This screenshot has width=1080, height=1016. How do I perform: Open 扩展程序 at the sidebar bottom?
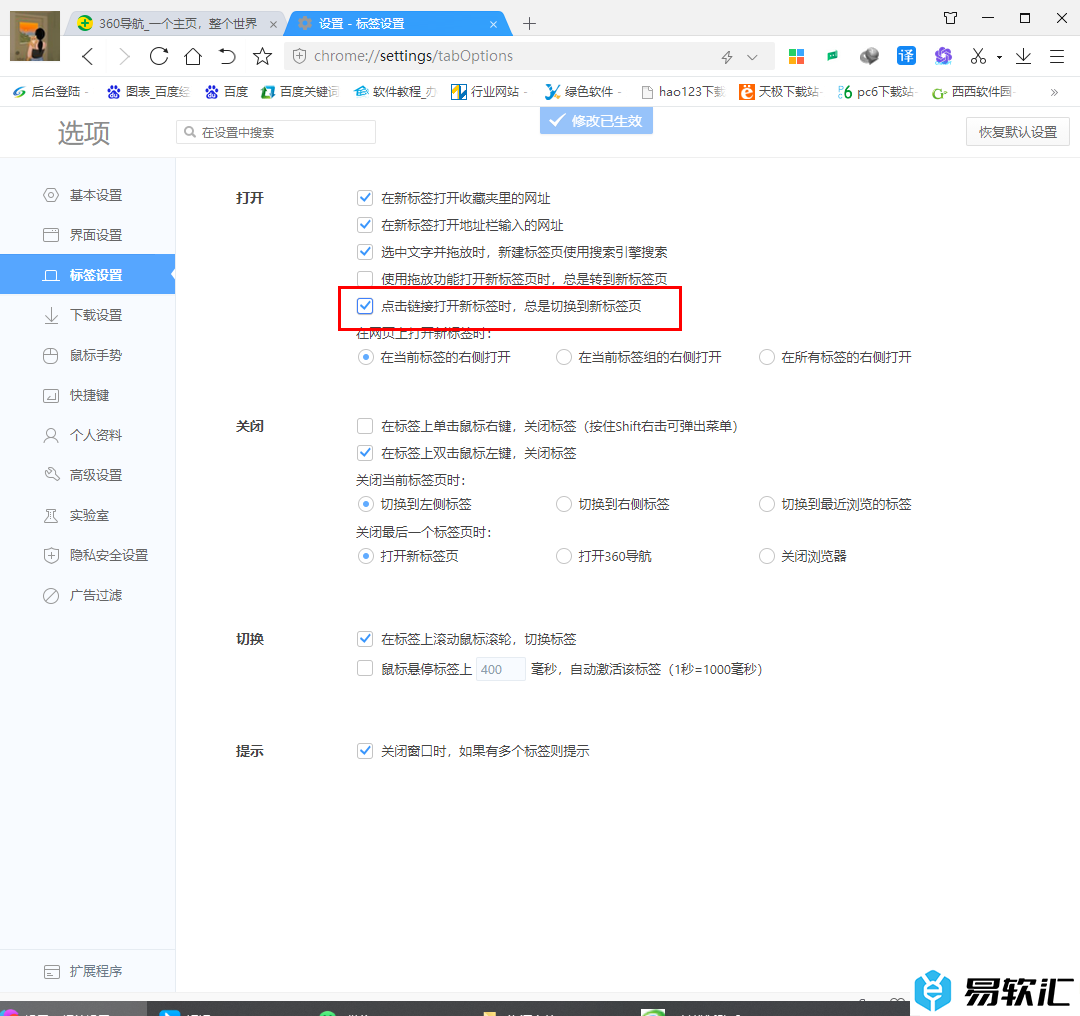[87, 971]
